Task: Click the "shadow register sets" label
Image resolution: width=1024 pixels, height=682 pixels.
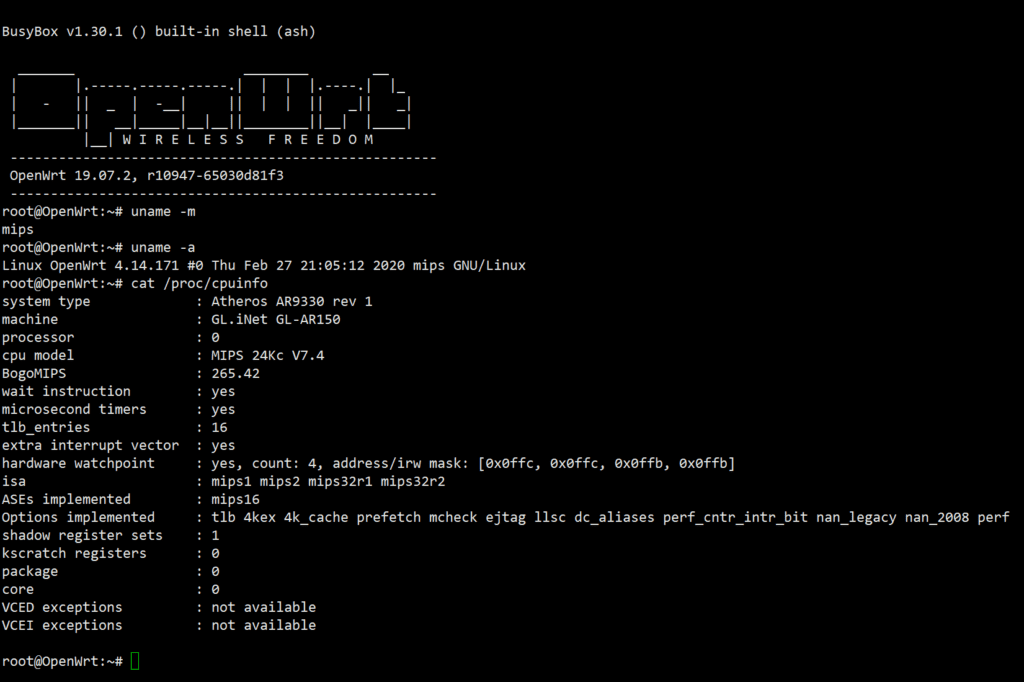Action: click(x=82, y=535)
